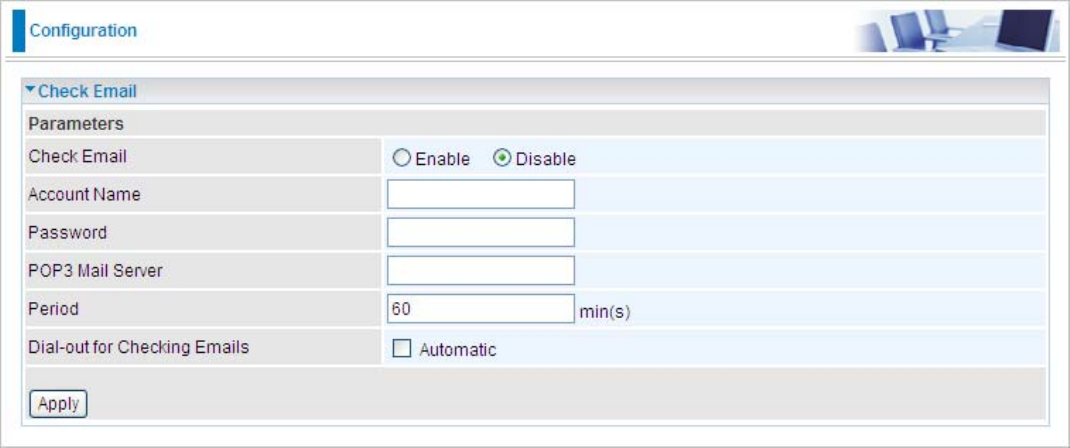
Task: Click the Account Name label
Action: [84, 195]
